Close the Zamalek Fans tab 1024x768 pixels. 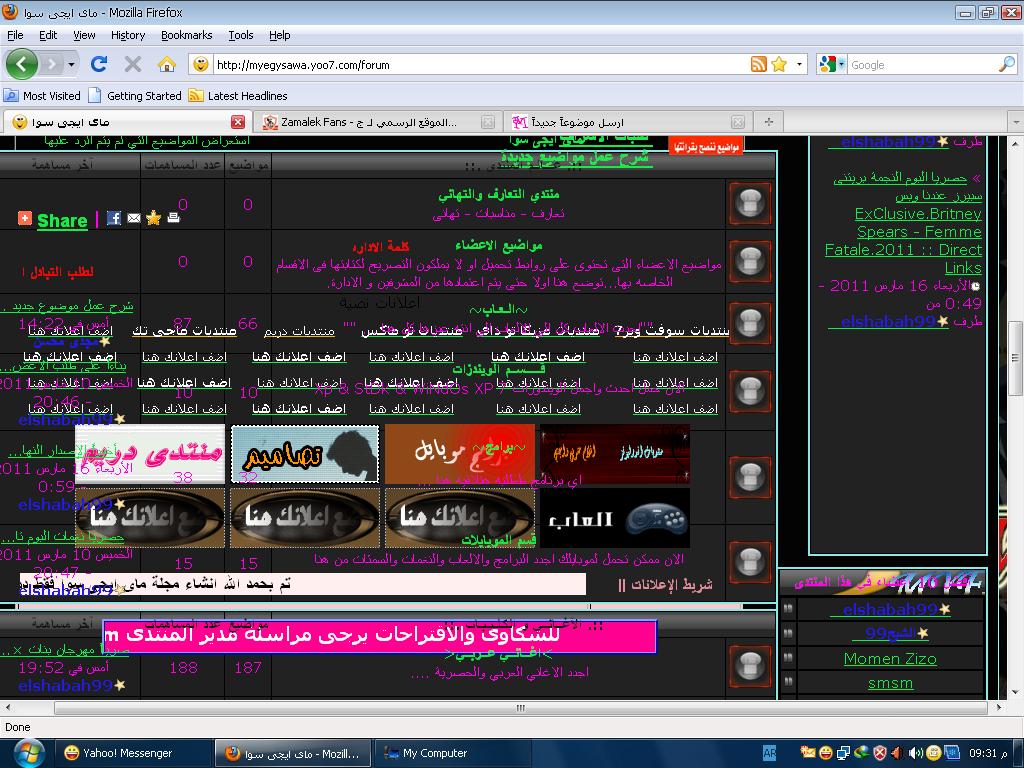pos(488,122)
